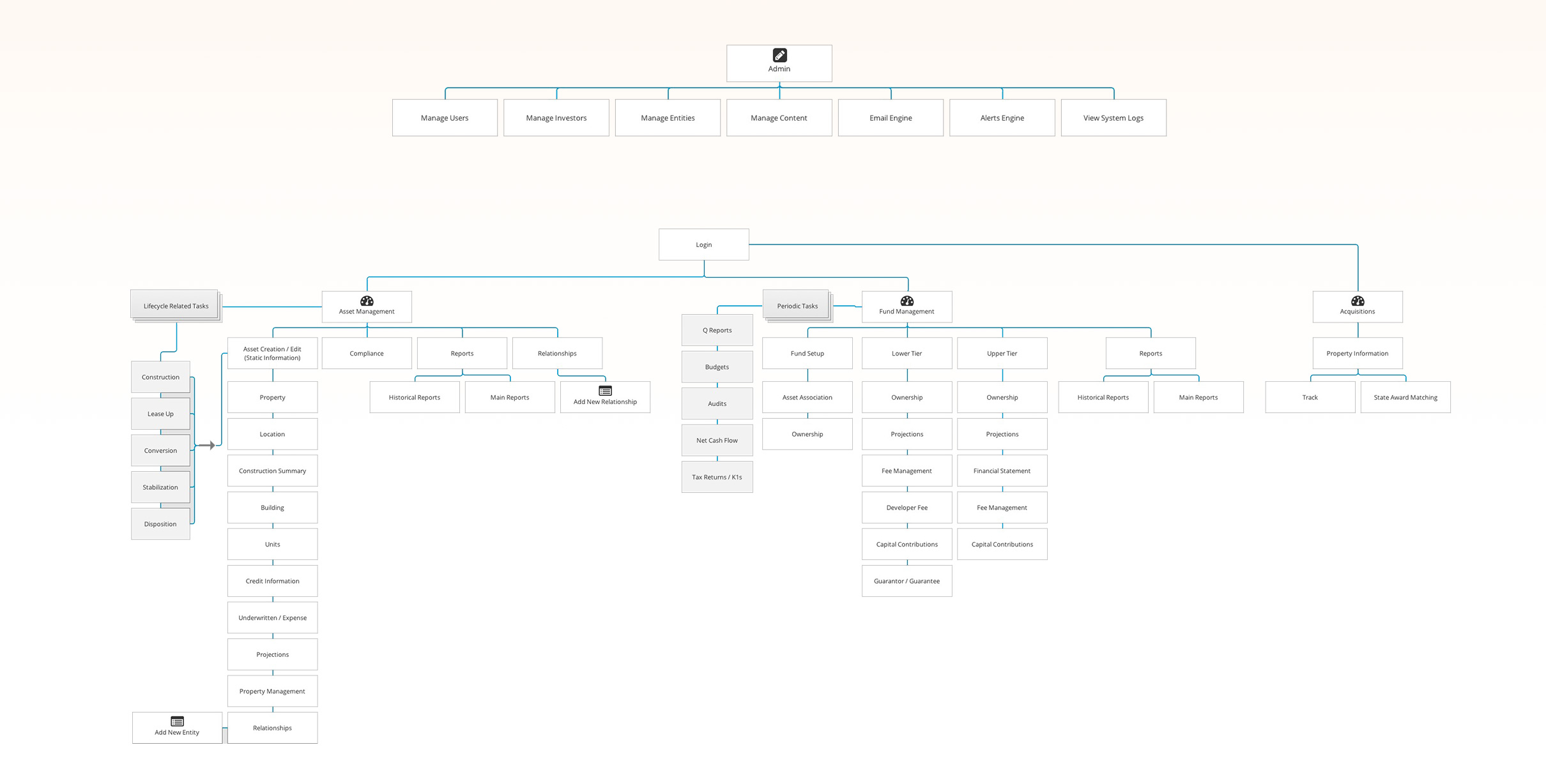
Task: Click the dashboard icon in Fund Management
Action: 907,301
